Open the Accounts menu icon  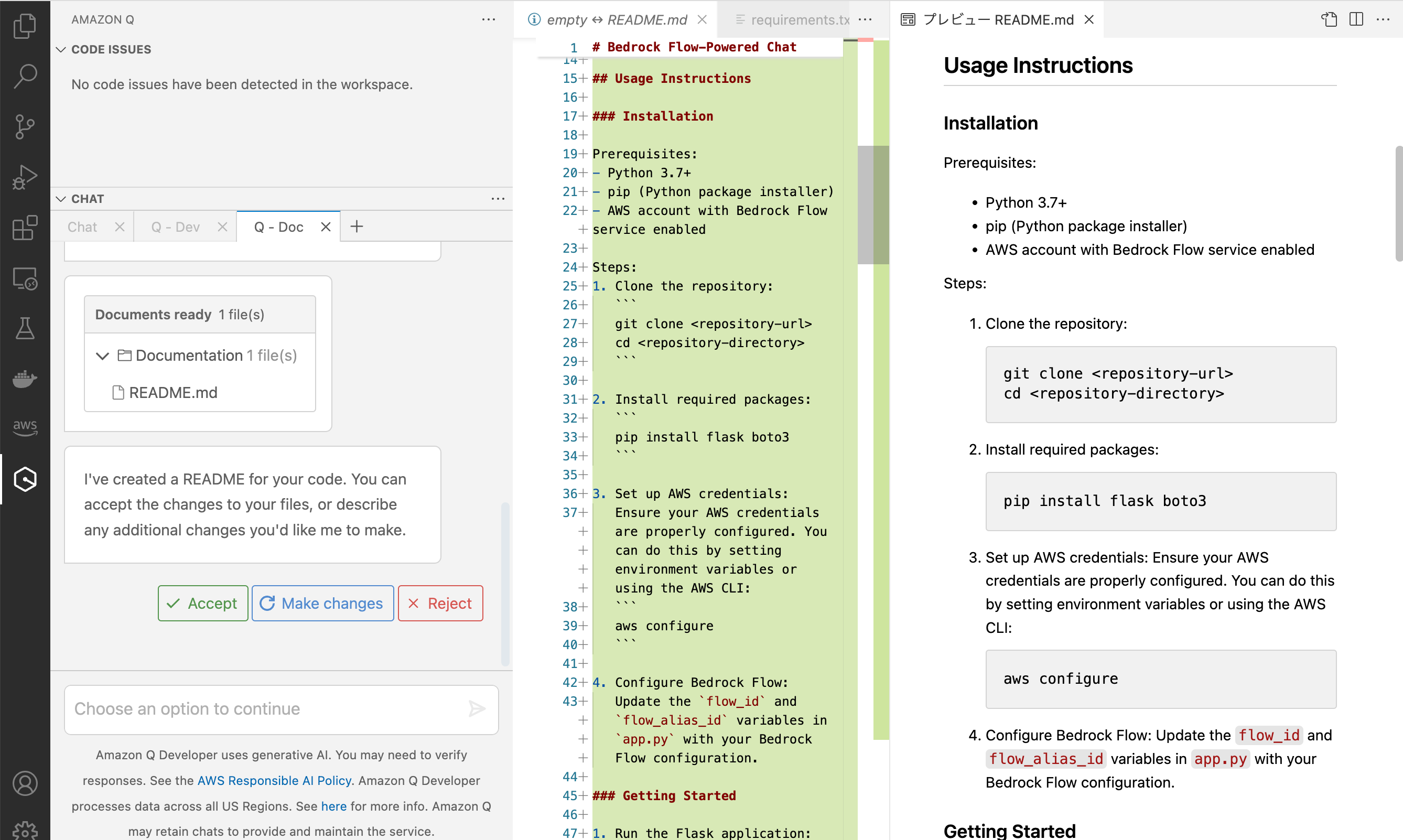click(25, 783)
